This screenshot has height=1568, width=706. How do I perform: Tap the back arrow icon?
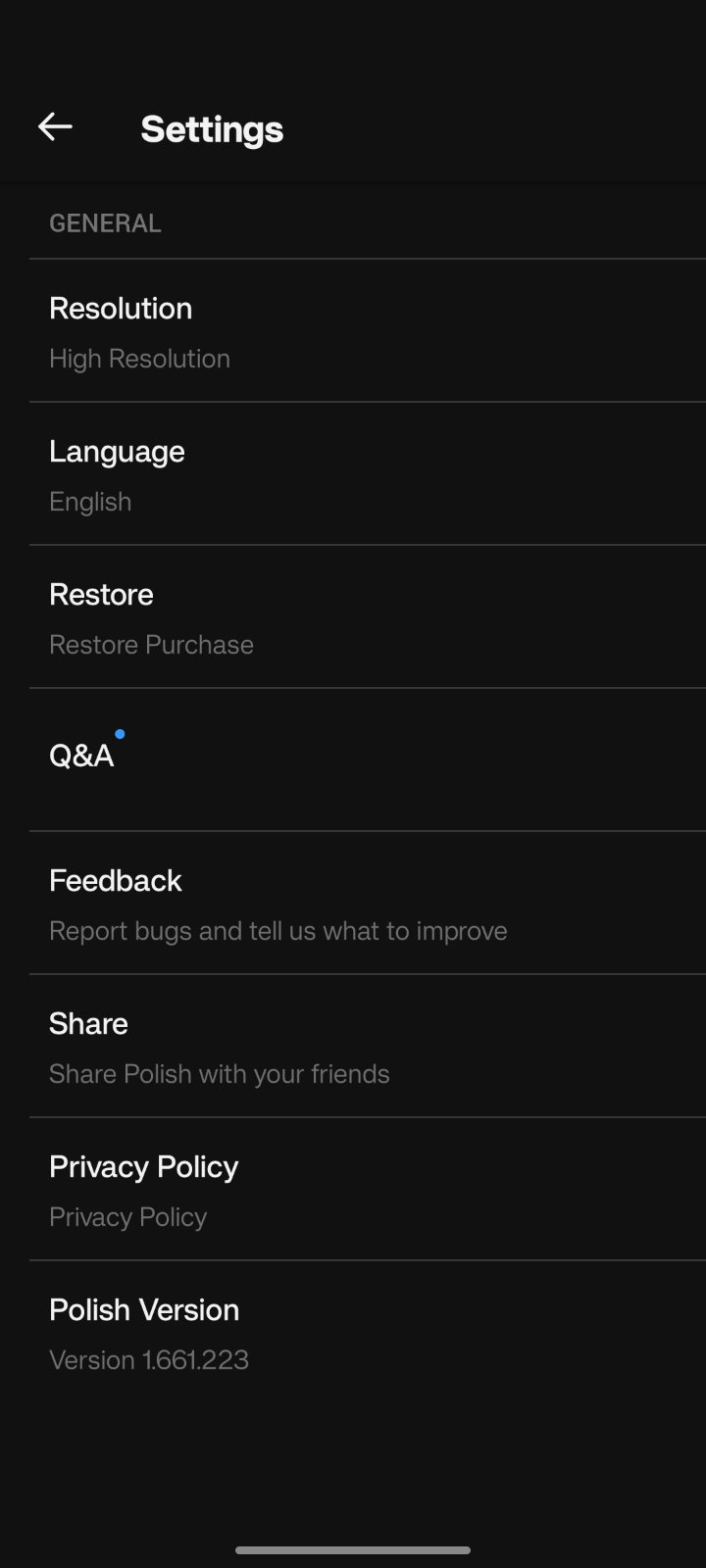pos(55,127)
